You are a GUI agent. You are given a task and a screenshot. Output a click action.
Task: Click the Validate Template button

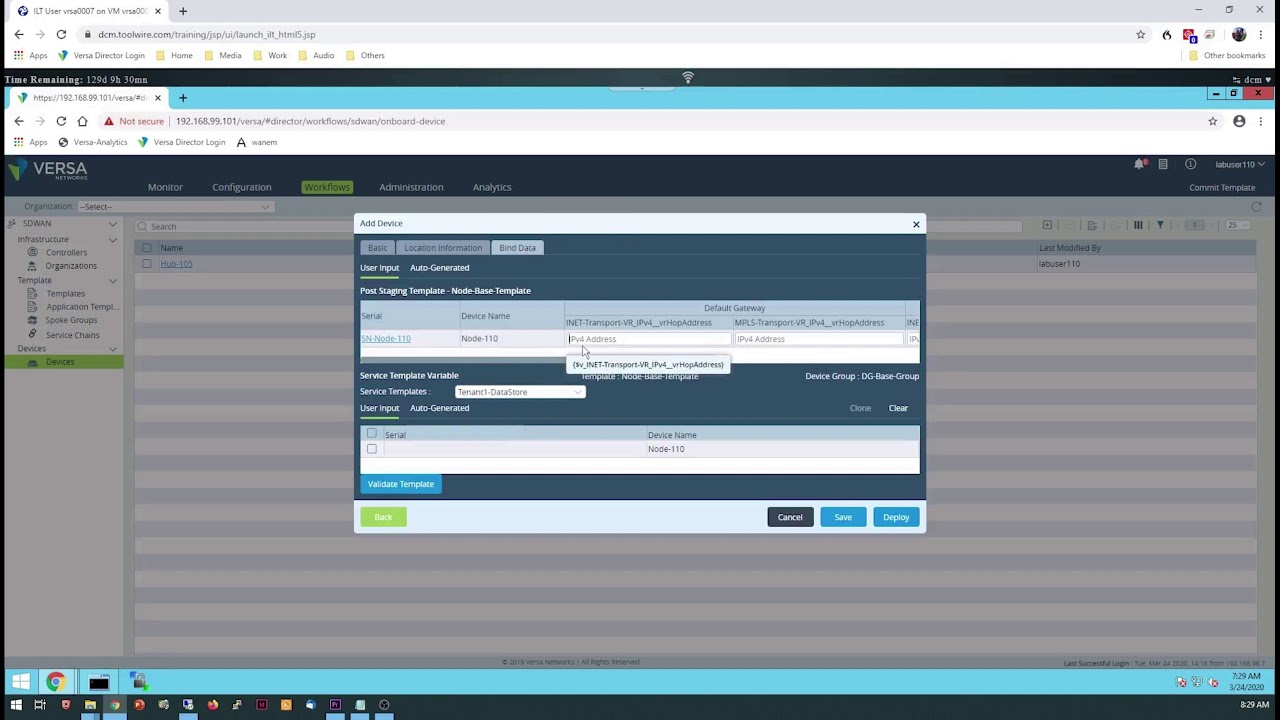point(400,484)
